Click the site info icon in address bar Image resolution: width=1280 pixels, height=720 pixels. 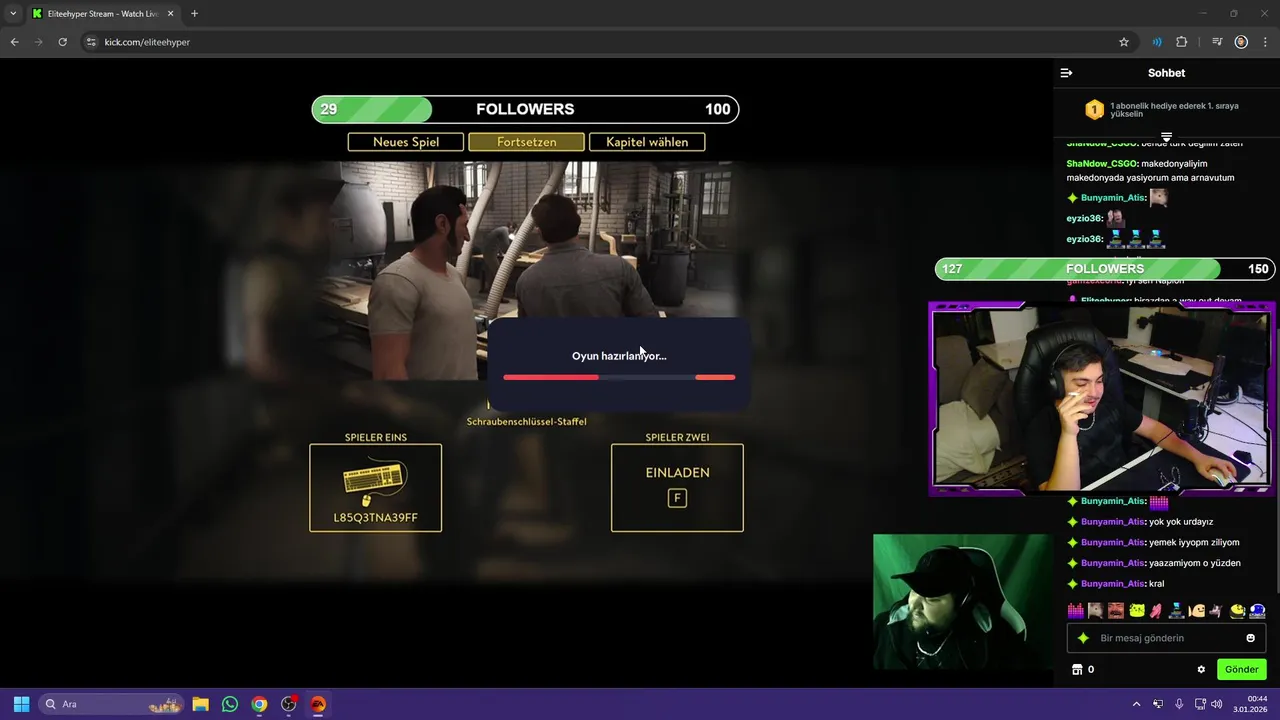[x=91, y=42]
